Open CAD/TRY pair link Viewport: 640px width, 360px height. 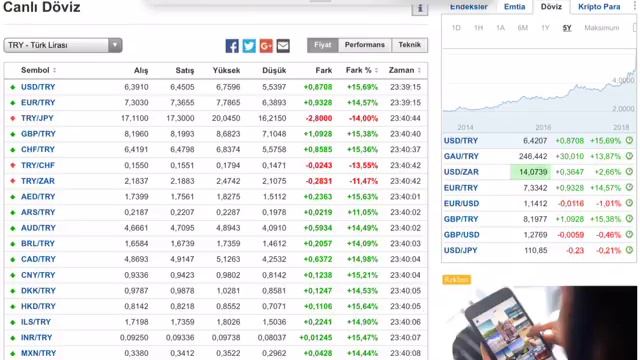point(38,259)
